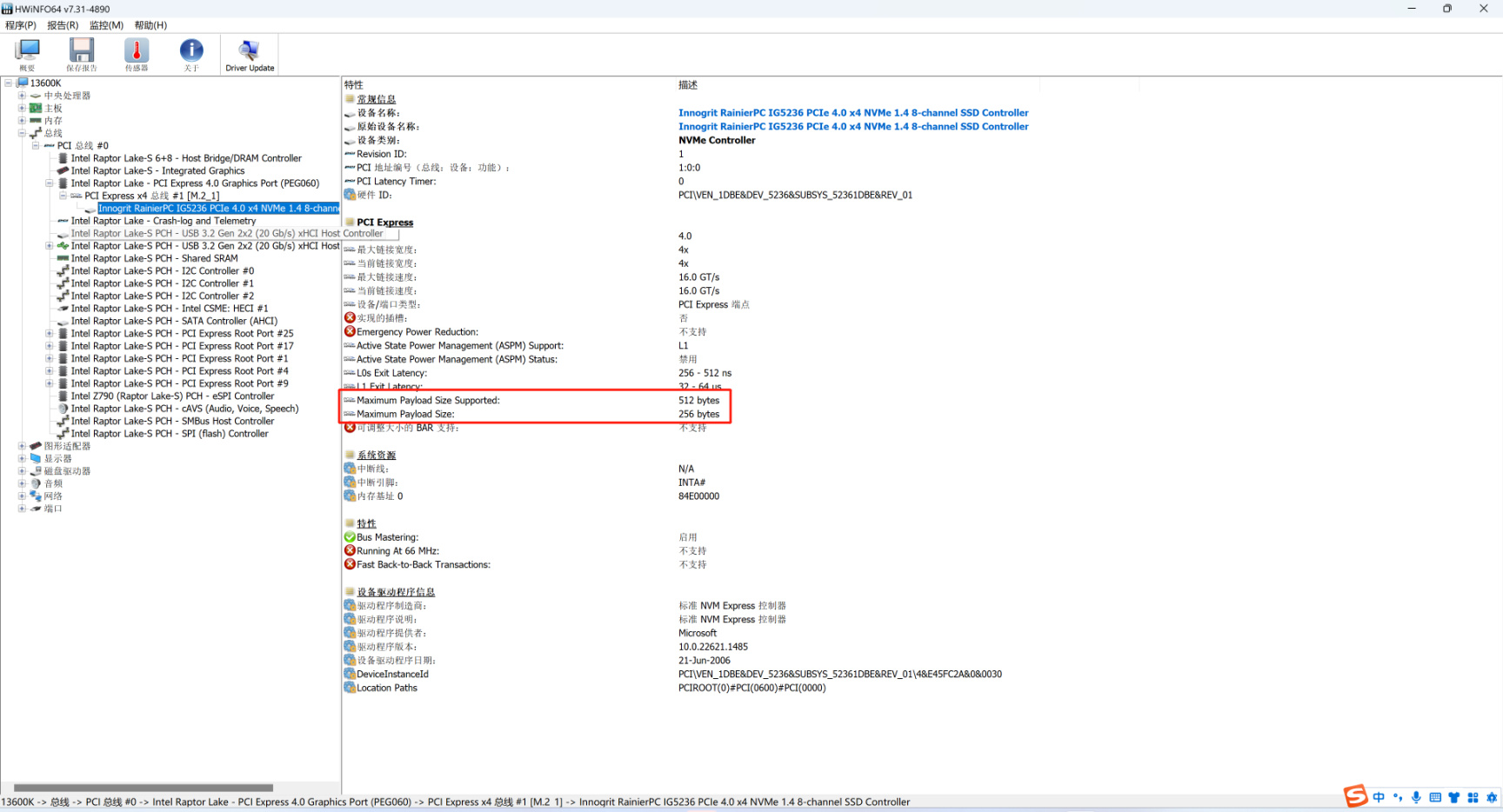Select the SPI (flash) Controller item

(170, 434)
